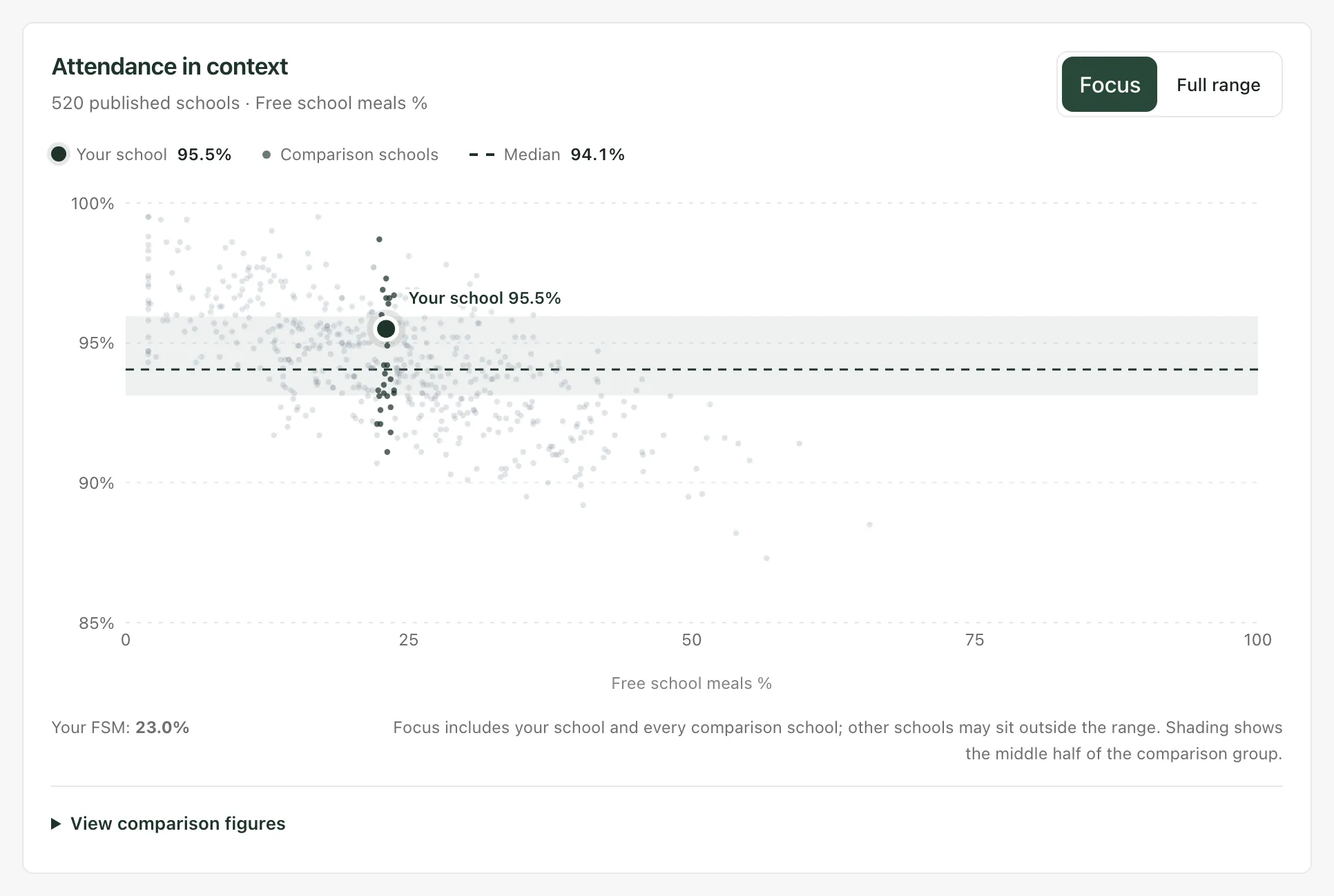Click the "0" x-axis tick label
Image resolution: width=1334 pixels, height=896 pixels.
[126, 640]
